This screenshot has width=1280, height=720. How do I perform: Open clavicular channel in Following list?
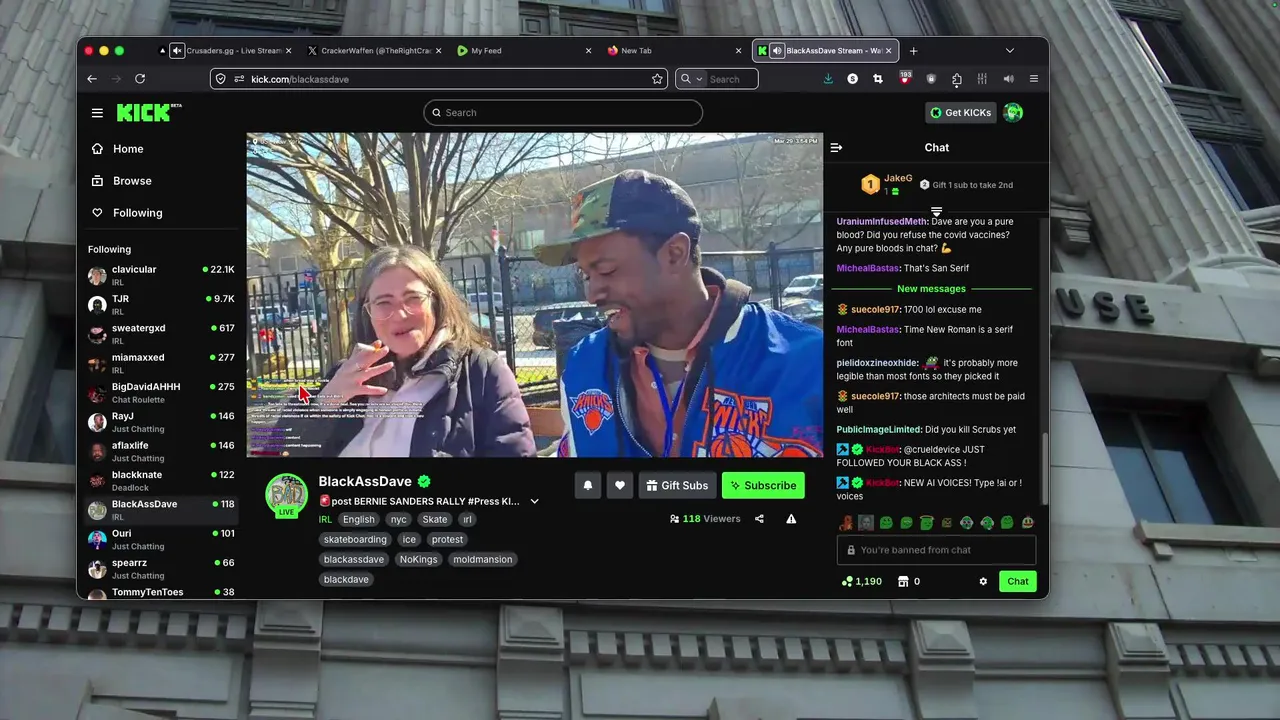161,276
